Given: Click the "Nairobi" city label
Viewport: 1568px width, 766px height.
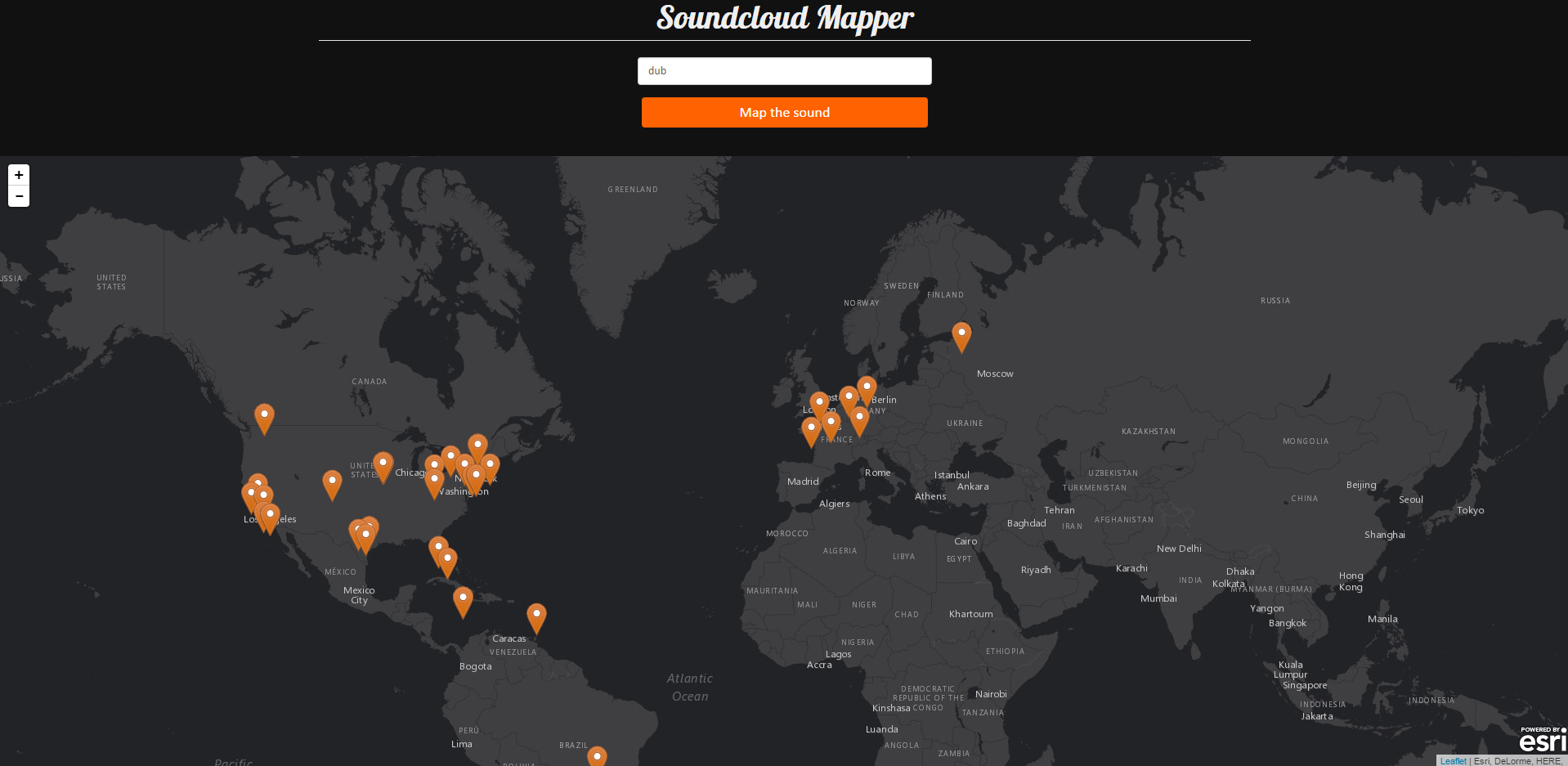Looking at the screenshot, I should click(991, 694).
